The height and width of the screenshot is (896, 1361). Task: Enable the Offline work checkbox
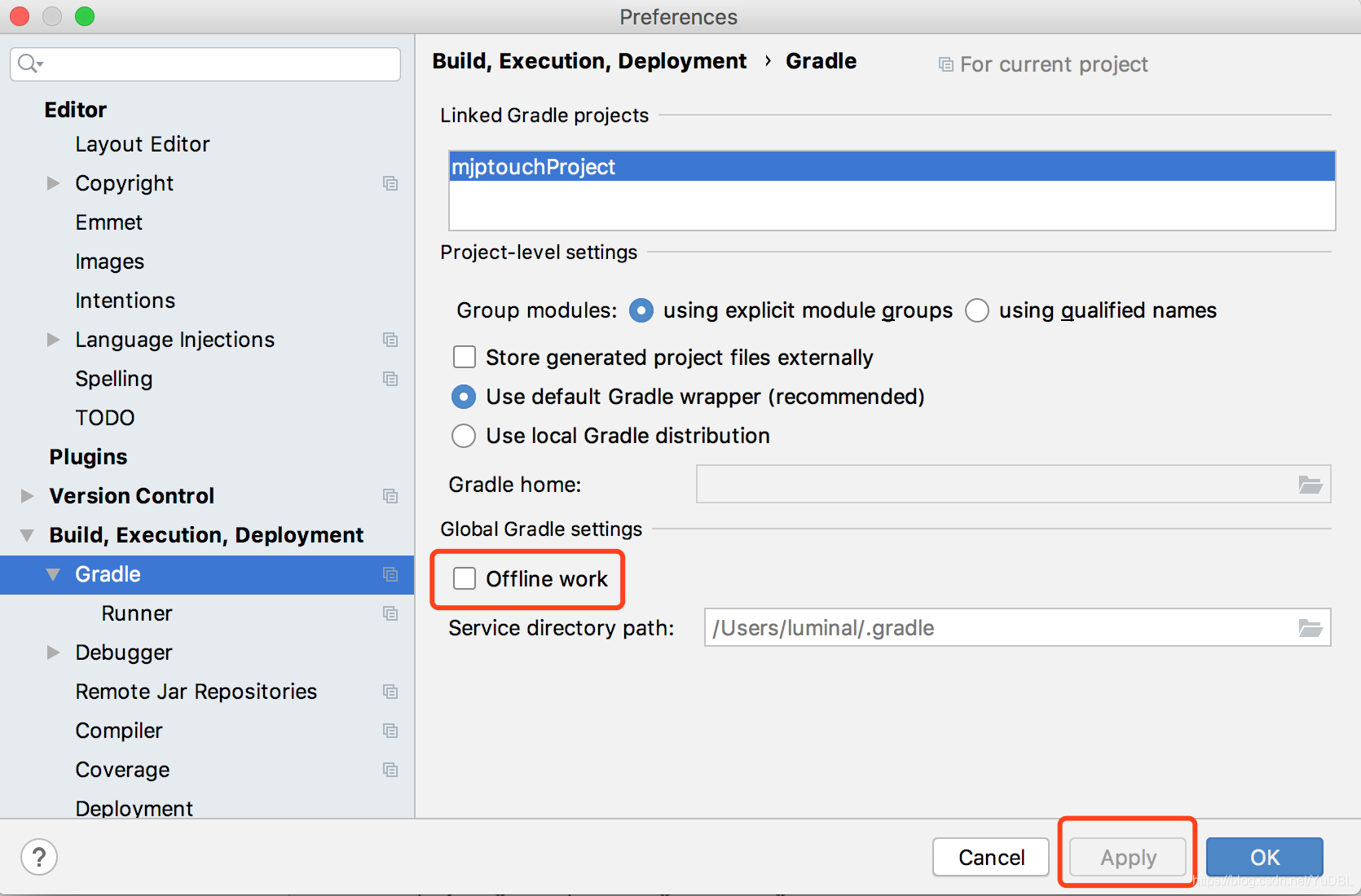464,578
